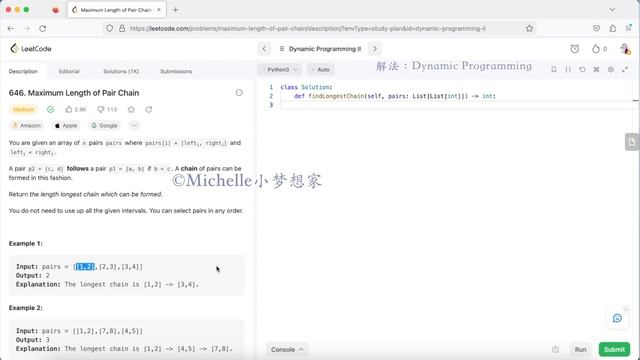
Task: Open the Dynamic Programming II problem list
Action: [320, 49]
